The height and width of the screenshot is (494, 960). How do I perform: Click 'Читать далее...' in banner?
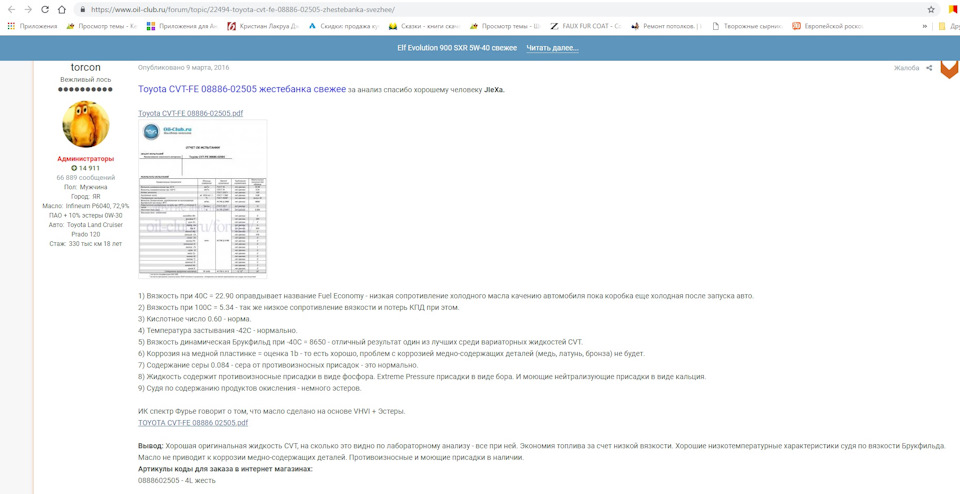(552, 48)
